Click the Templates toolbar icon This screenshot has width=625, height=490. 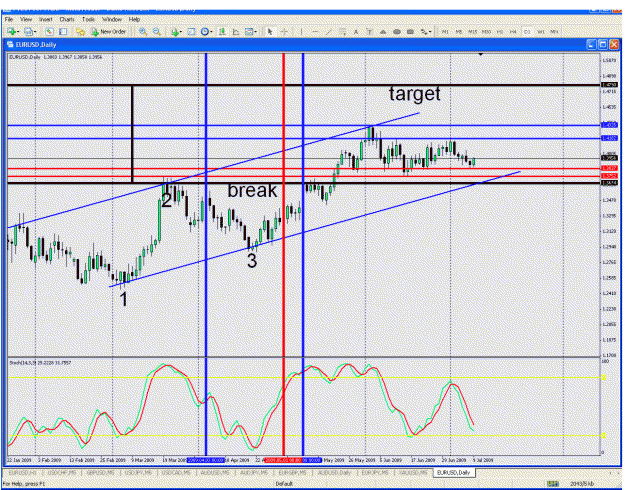point(191,31)
